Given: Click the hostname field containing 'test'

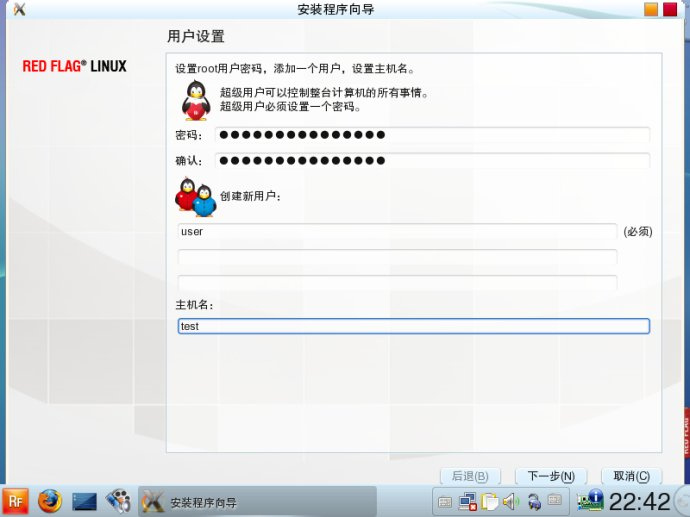Looking at the screenshot, I should click(412, 326).
